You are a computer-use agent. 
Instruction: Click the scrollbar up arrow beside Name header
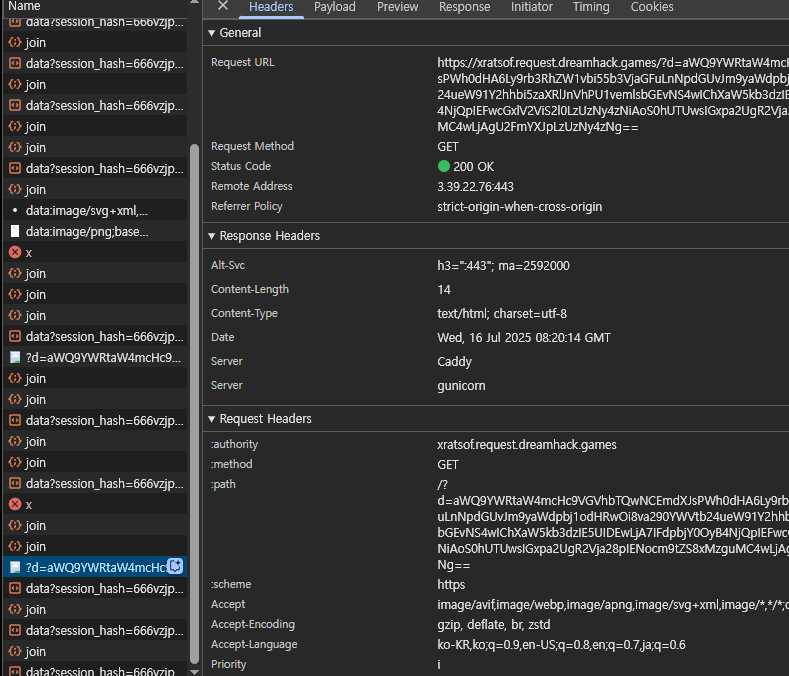pos(194,3)
